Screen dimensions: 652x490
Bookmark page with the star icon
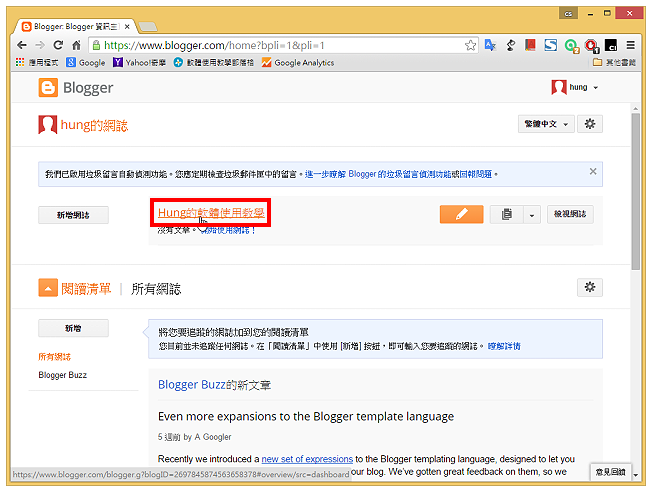[470, 45]
